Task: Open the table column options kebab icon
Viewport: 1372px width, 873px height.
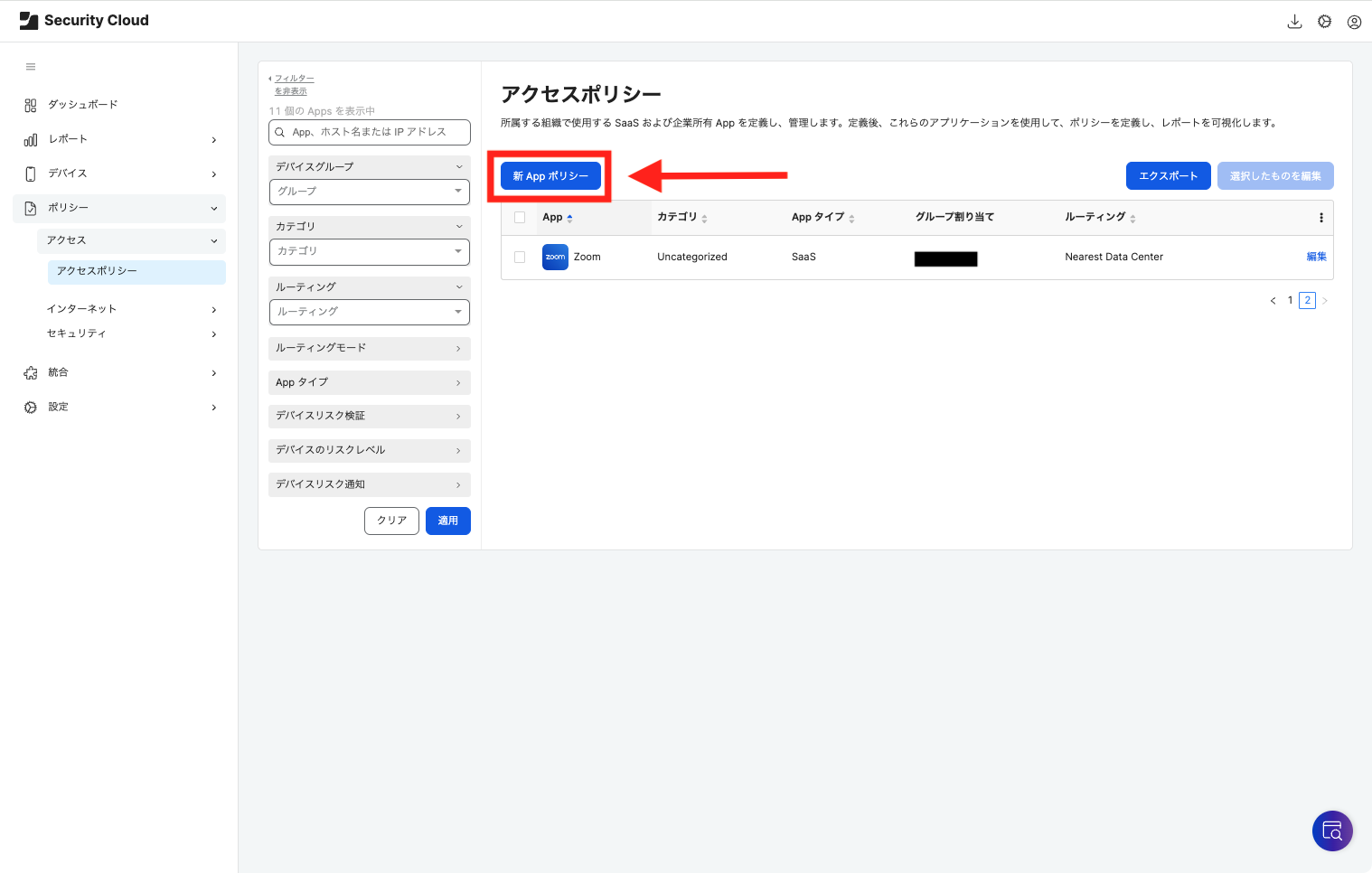Action: [x=1320, y=218]
